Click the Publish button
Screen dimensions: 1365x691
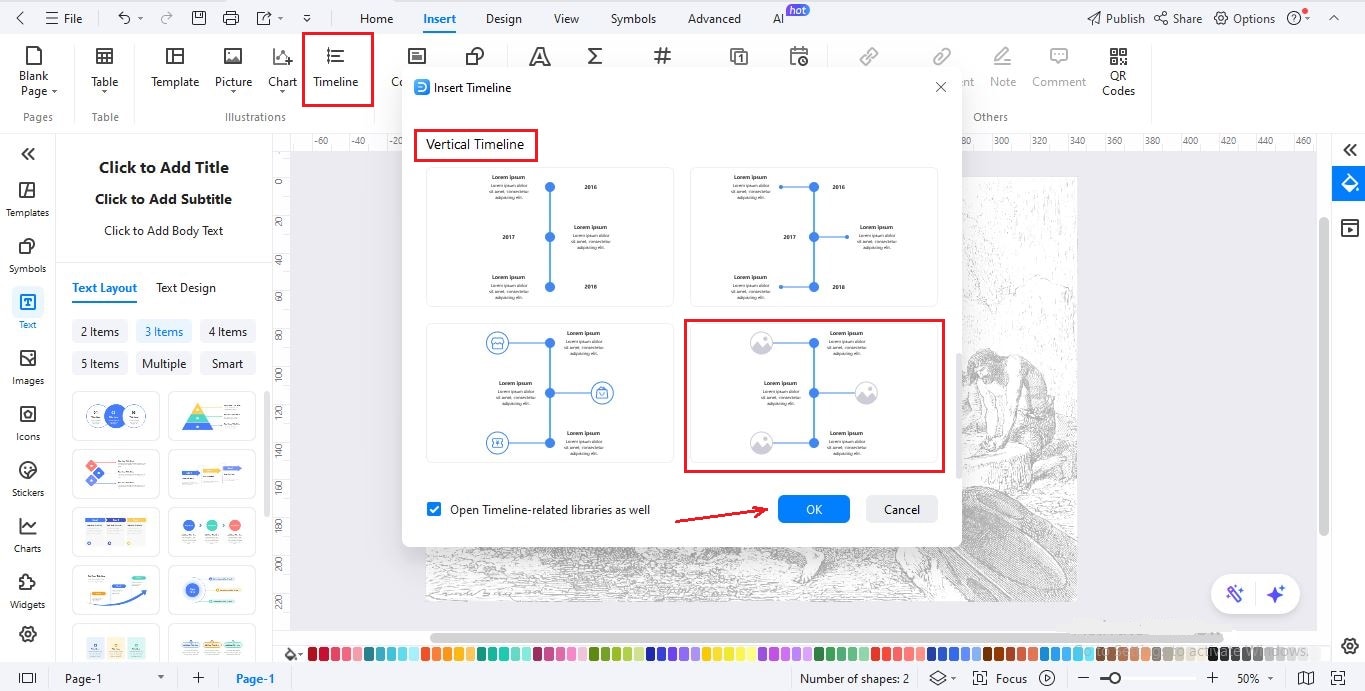(x=1116, y=18)
